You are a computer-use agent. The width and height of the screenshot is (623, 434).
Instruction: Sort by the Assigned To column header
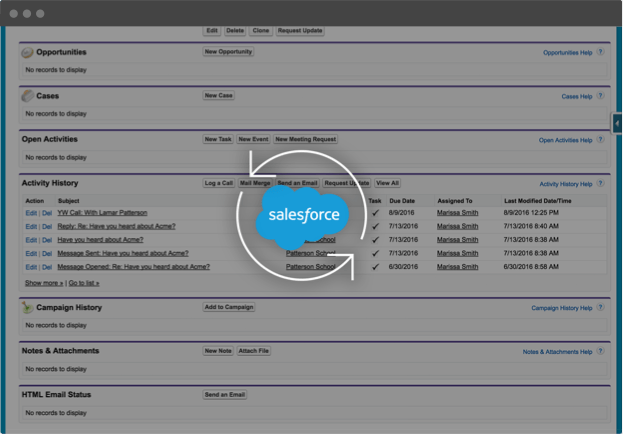point(455,201)
